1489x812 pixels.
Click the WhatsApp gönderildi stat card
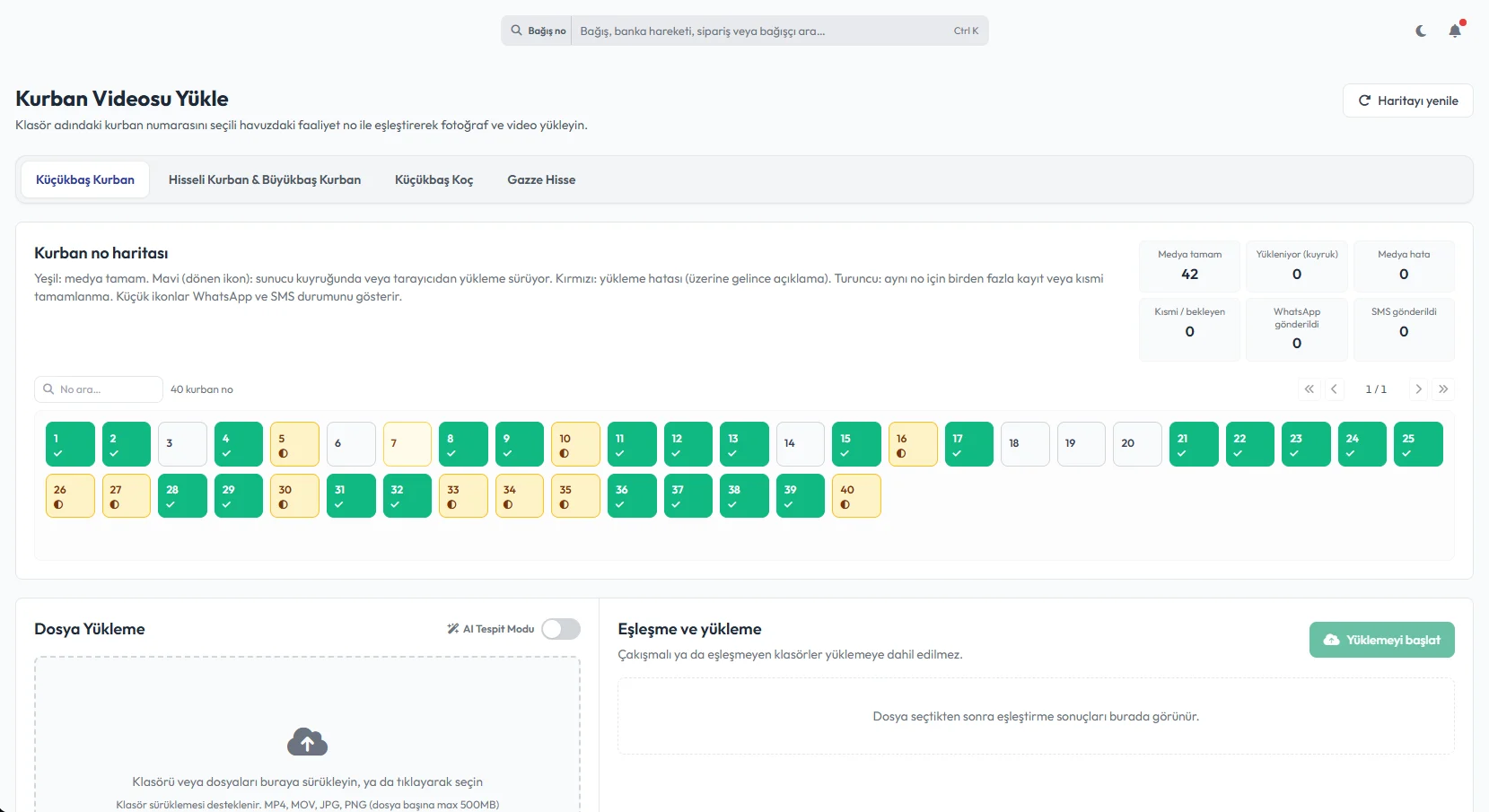click(x=1297, y=329)
